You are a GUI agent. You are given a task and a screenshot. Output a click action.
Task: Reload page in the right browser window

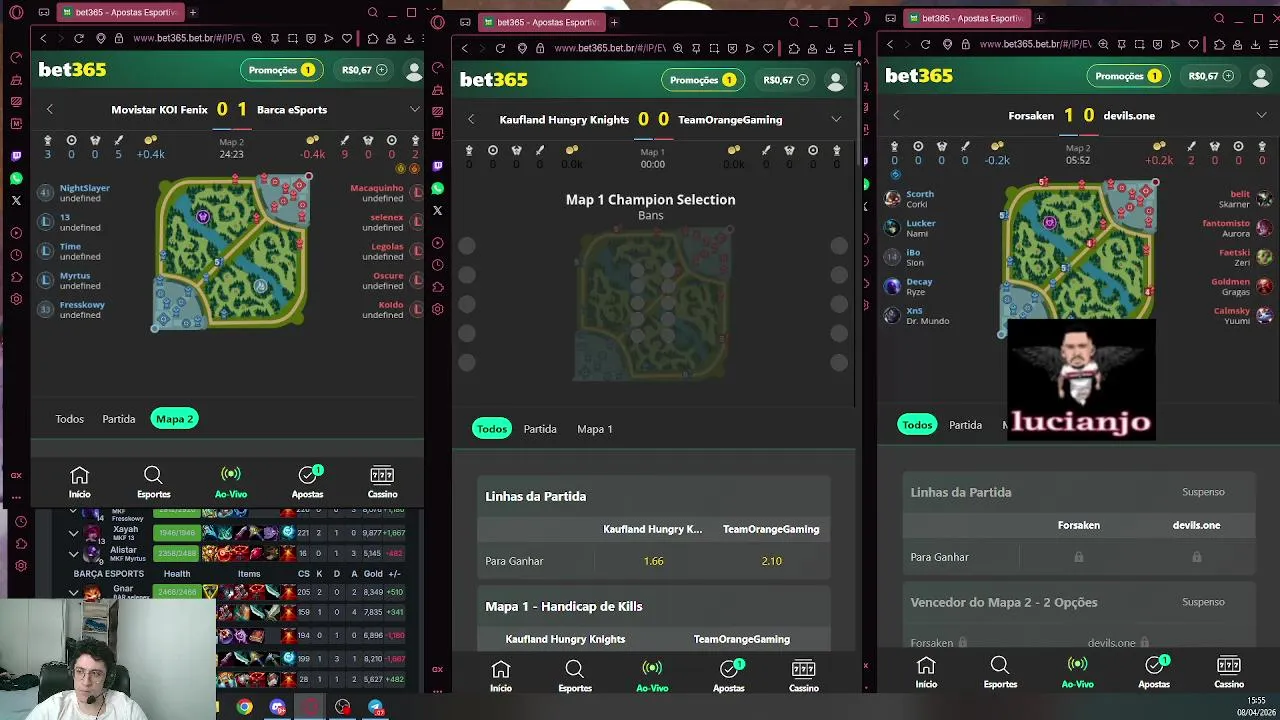925,44
